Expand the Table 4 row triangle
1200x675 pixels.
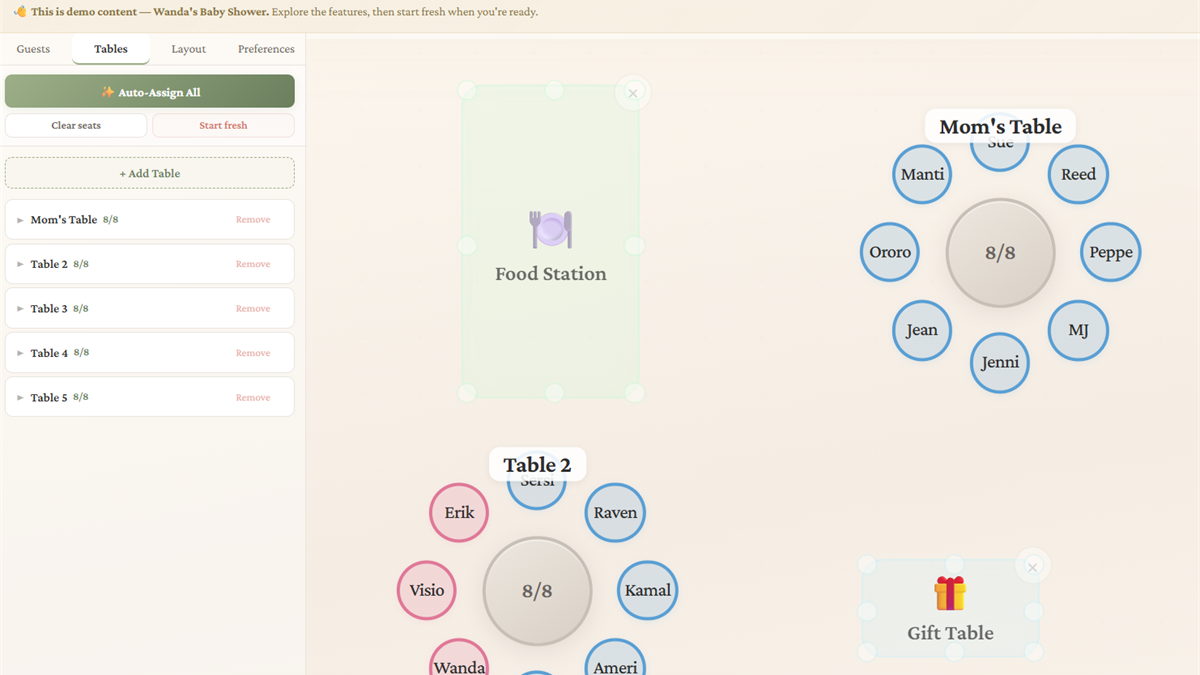20,353
